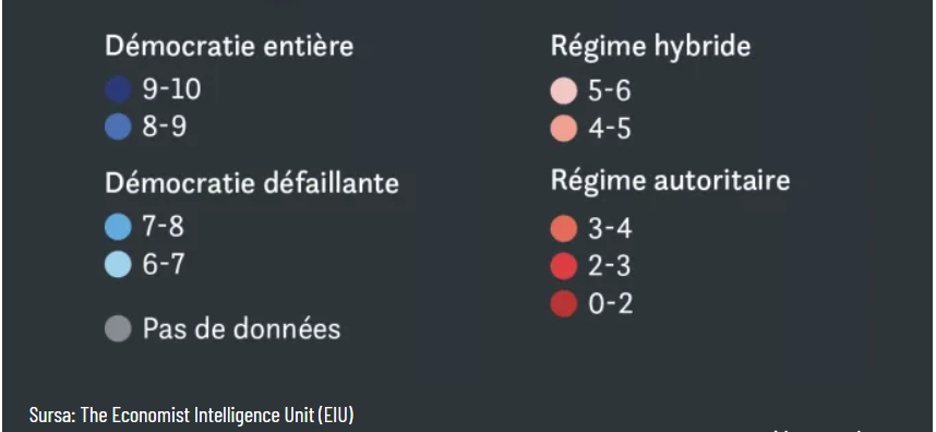Select the dark red 0-2 swatch
Viewport: 936px width, 432px height.
tap(564, 304)
